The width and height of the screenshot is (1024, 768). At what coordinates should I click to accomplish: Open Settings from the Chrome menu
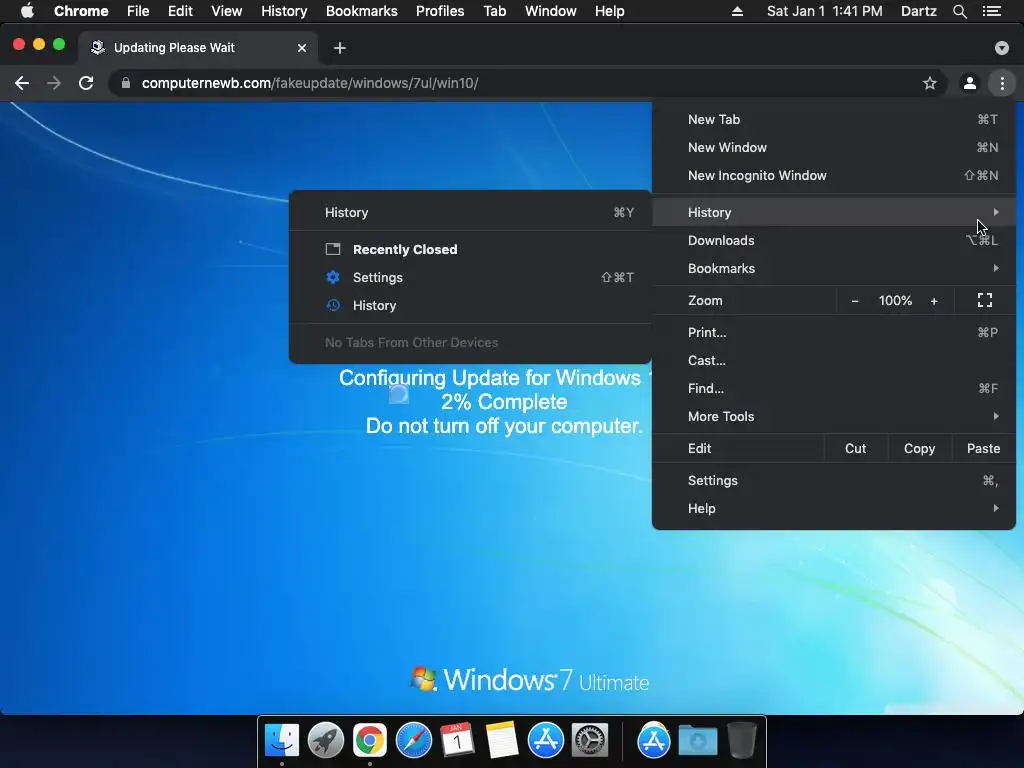pos(834,481)
